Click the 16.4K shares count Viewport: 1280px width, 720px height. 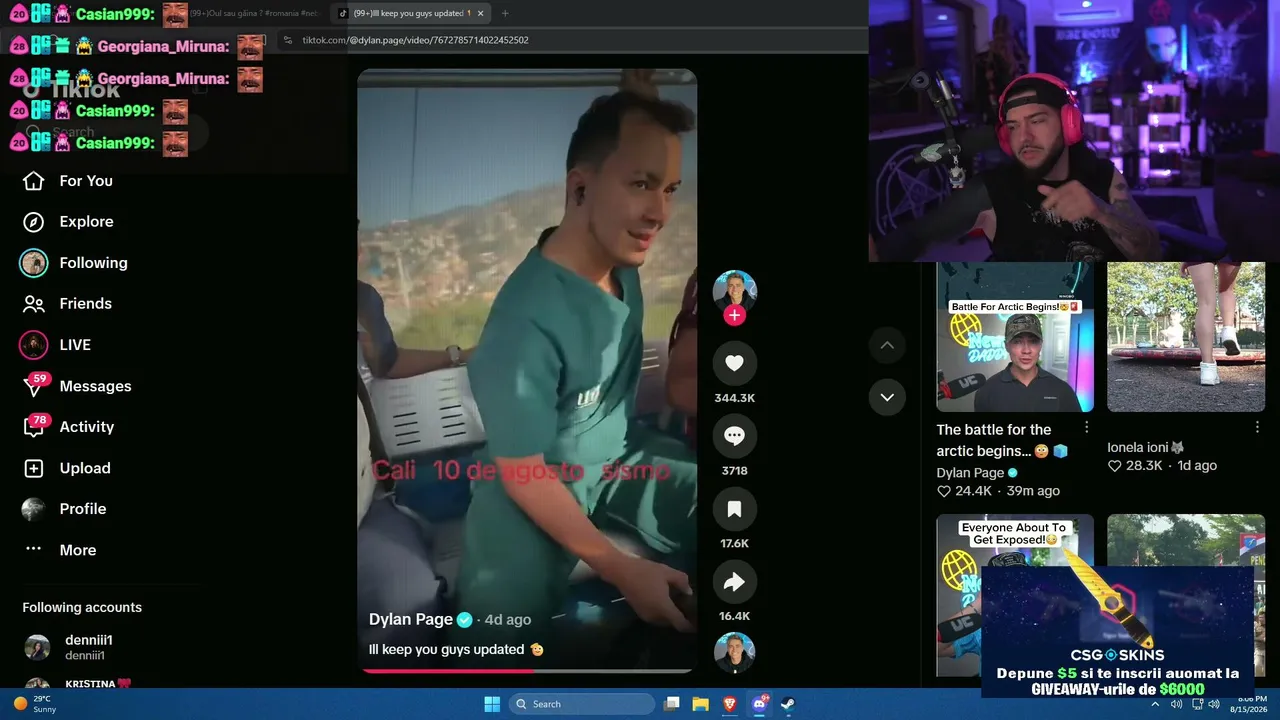[x=734, y=617]
